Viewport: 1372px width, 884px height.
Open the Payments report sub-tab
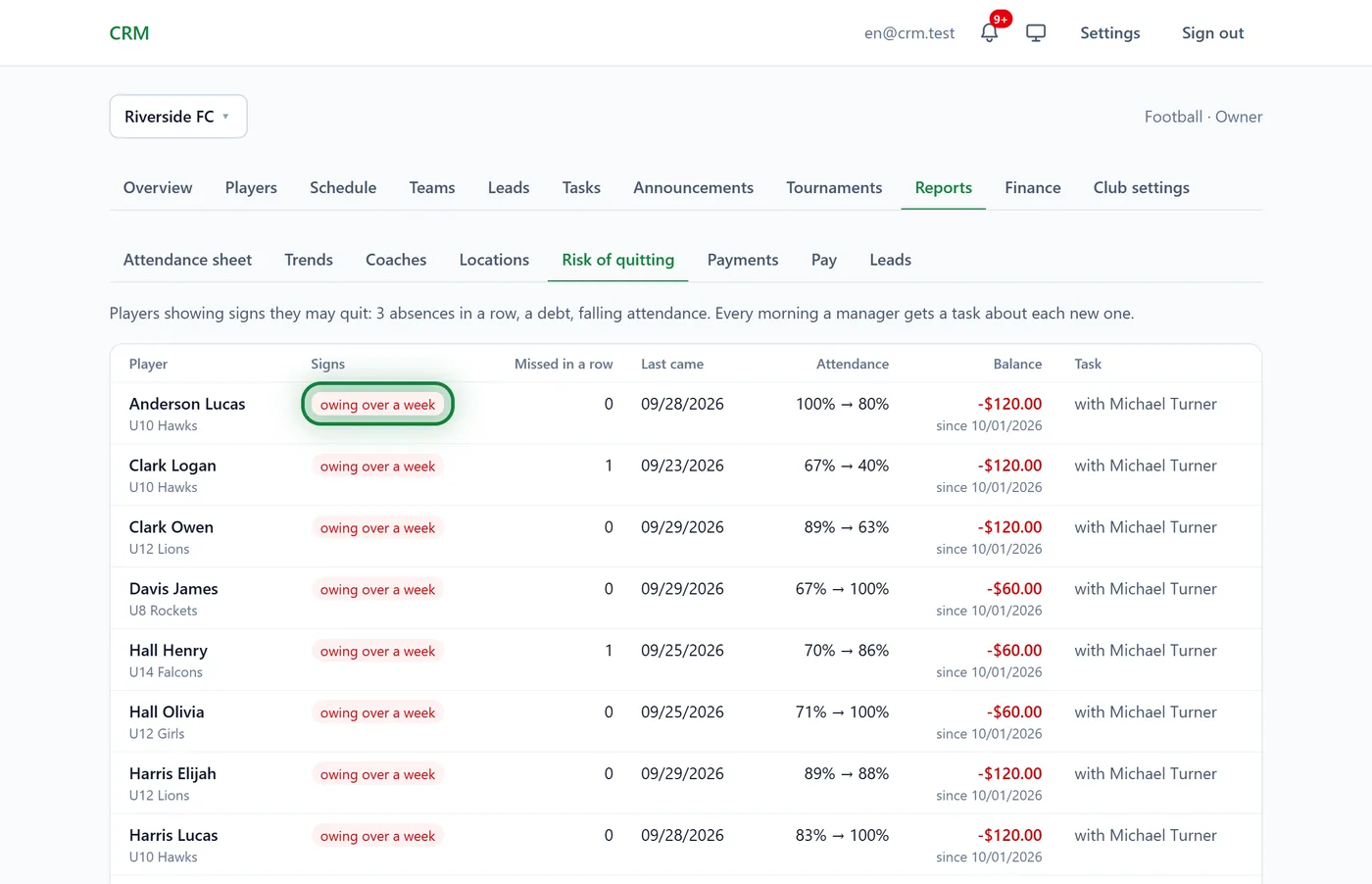pyautogui.click(x=743, y=260)
